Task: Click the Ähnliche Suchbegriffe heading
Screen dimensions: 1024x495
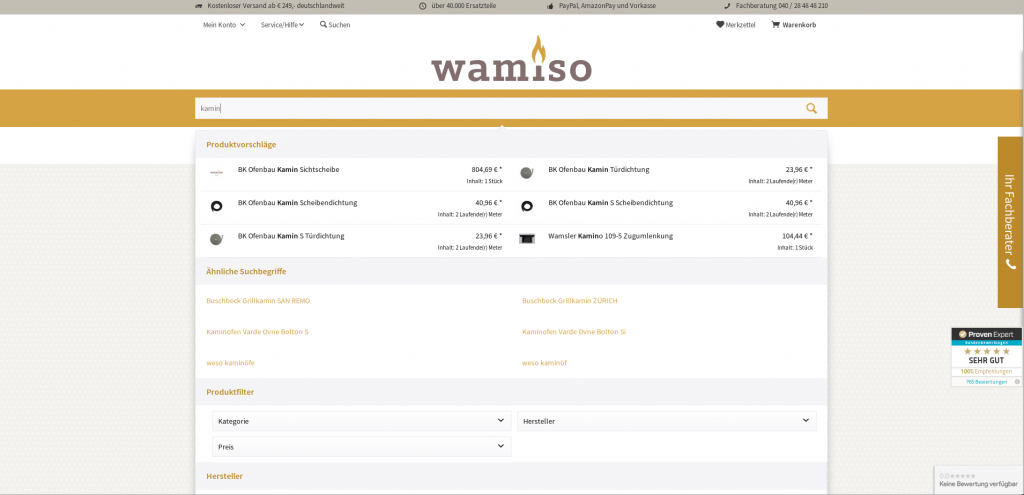Action: 246,271
